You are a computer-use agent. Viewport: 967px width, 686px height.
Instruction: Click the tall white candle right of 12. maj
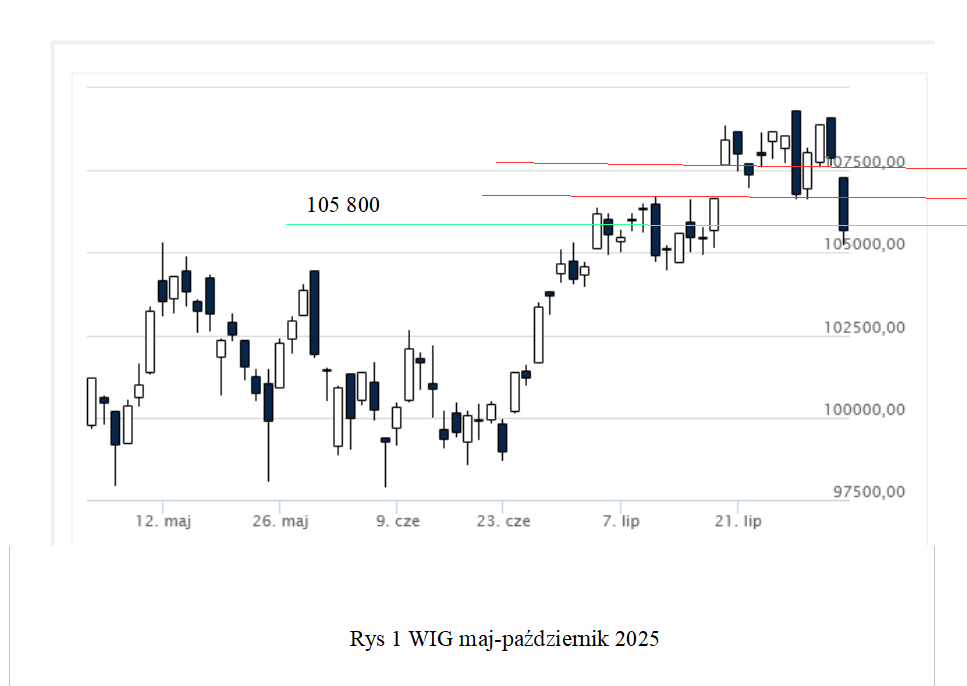[x=150, y=341]
